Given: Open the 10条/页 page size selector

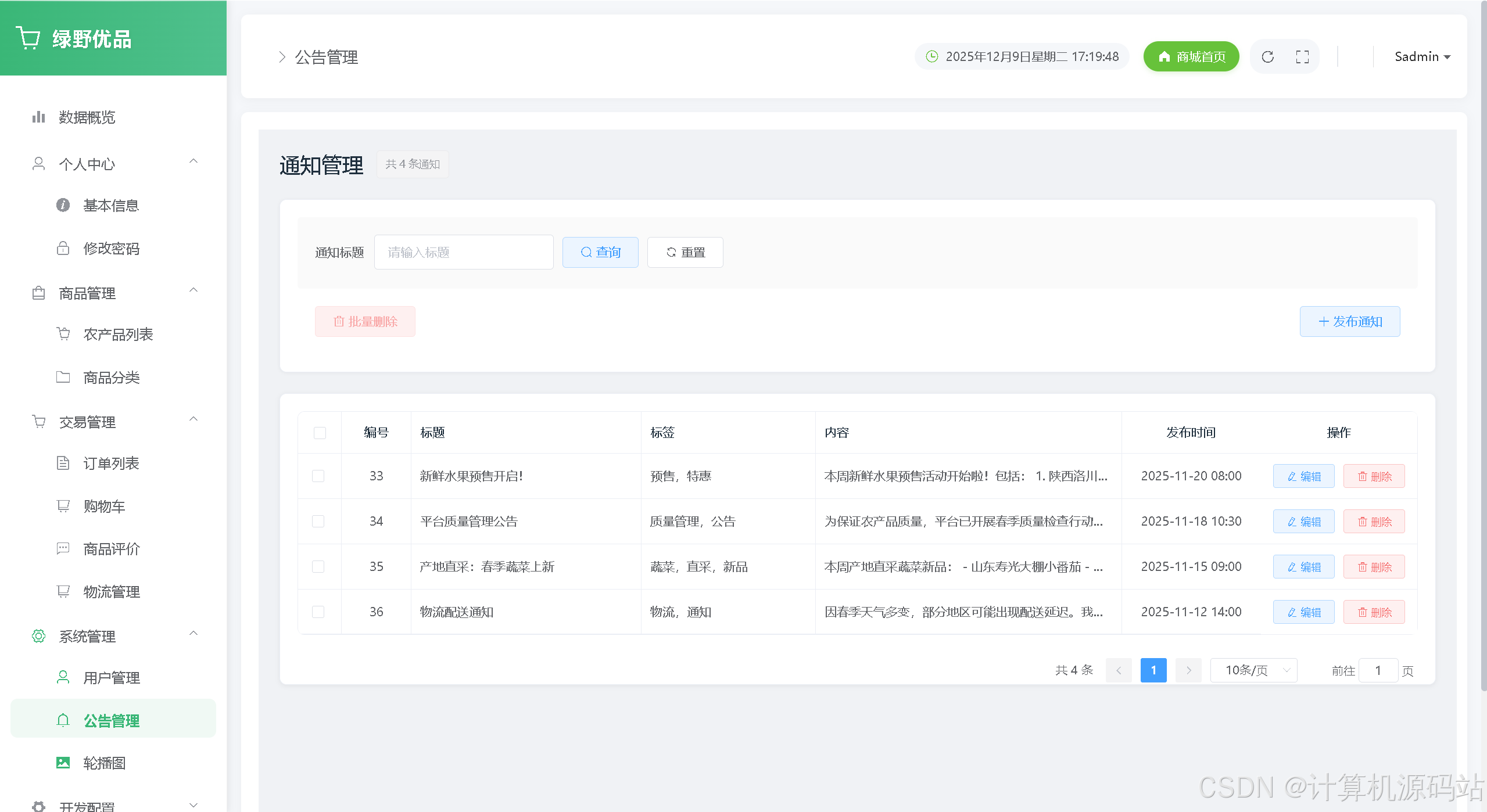Looking at the screenshot, I should (x=1253, y=670).
